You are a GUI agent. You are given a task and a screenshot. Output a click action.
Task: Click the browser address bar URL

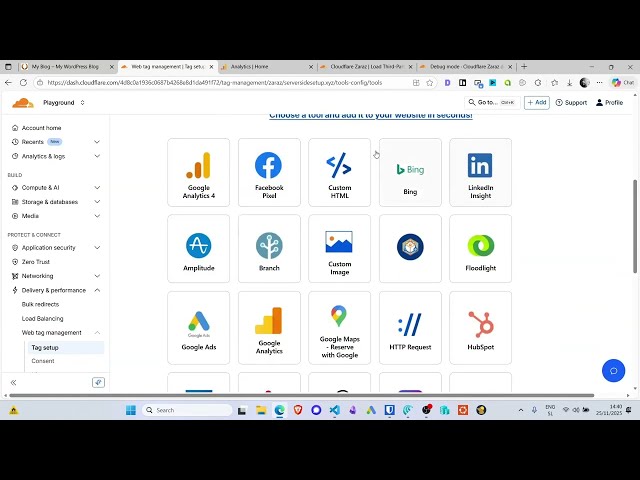214,83
